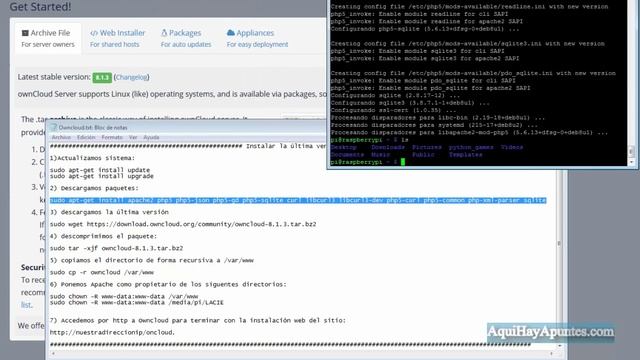Open the Changelog link
Screen dimensions: 640x360
tap(131, 77)
